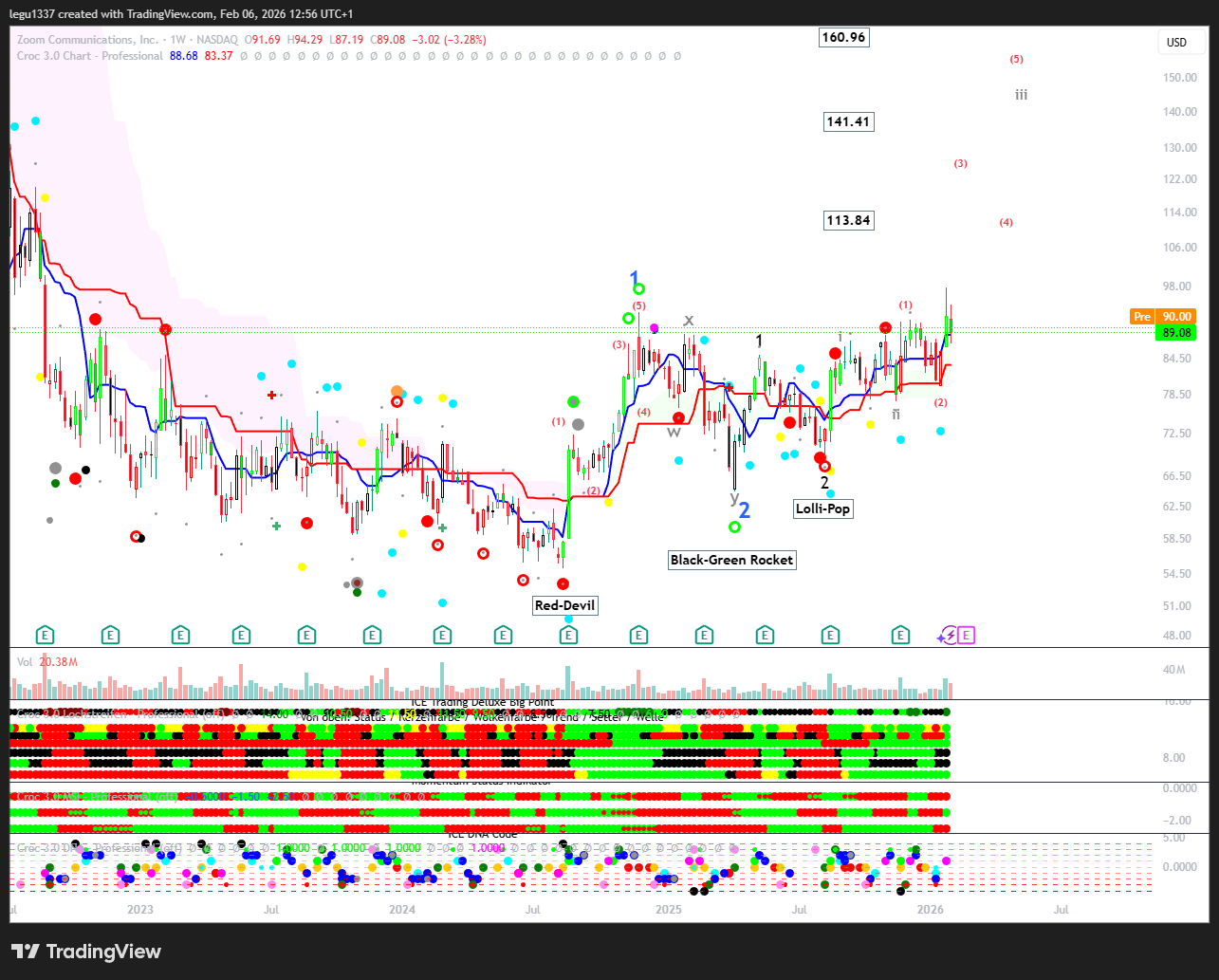Click the Black-Green Rocket annotation label

[731, 560]
